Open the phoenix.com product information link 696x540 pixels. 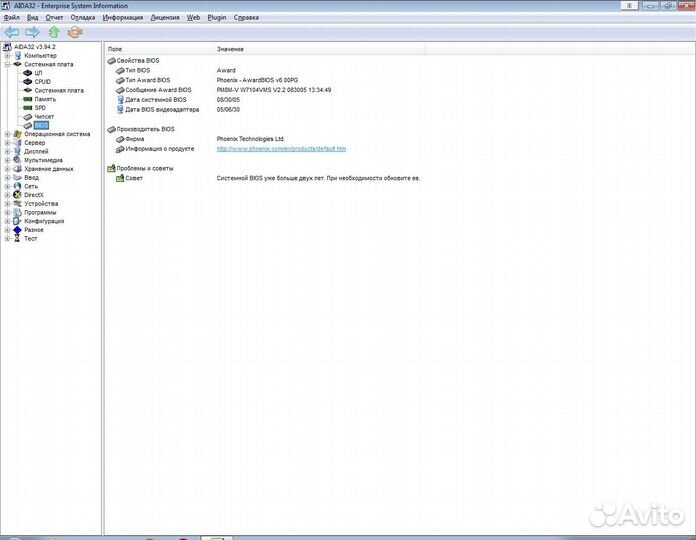281,149
